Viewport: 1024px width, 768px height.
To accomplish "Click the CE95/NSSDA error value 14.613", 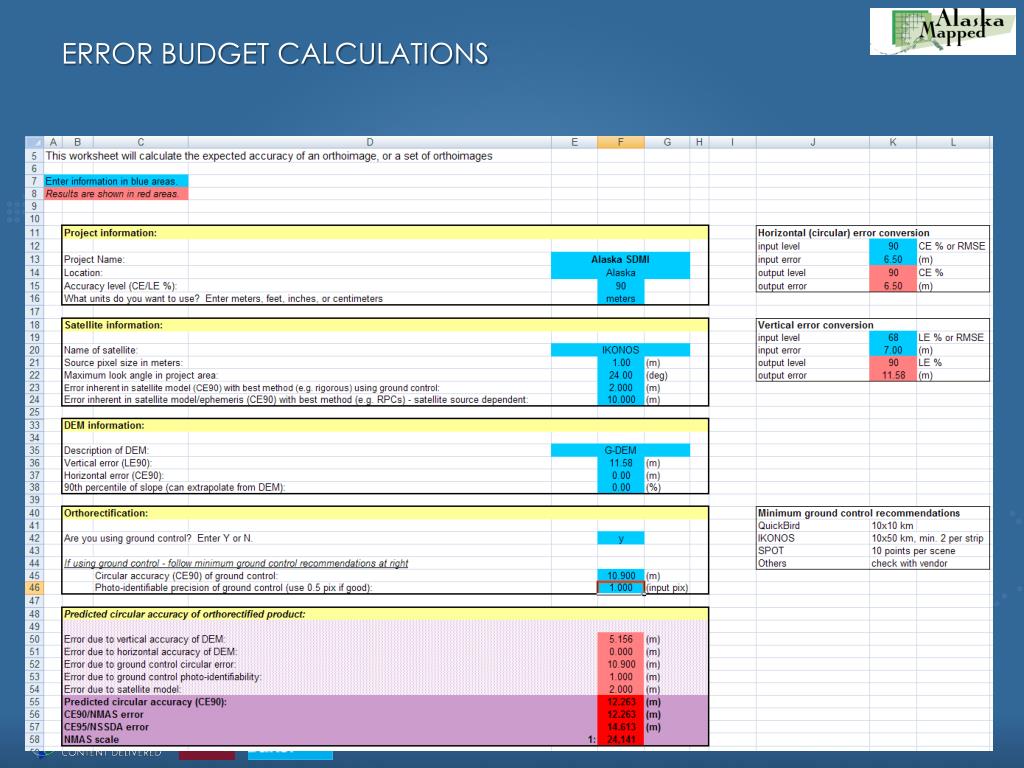I will [x=620, y=727].
